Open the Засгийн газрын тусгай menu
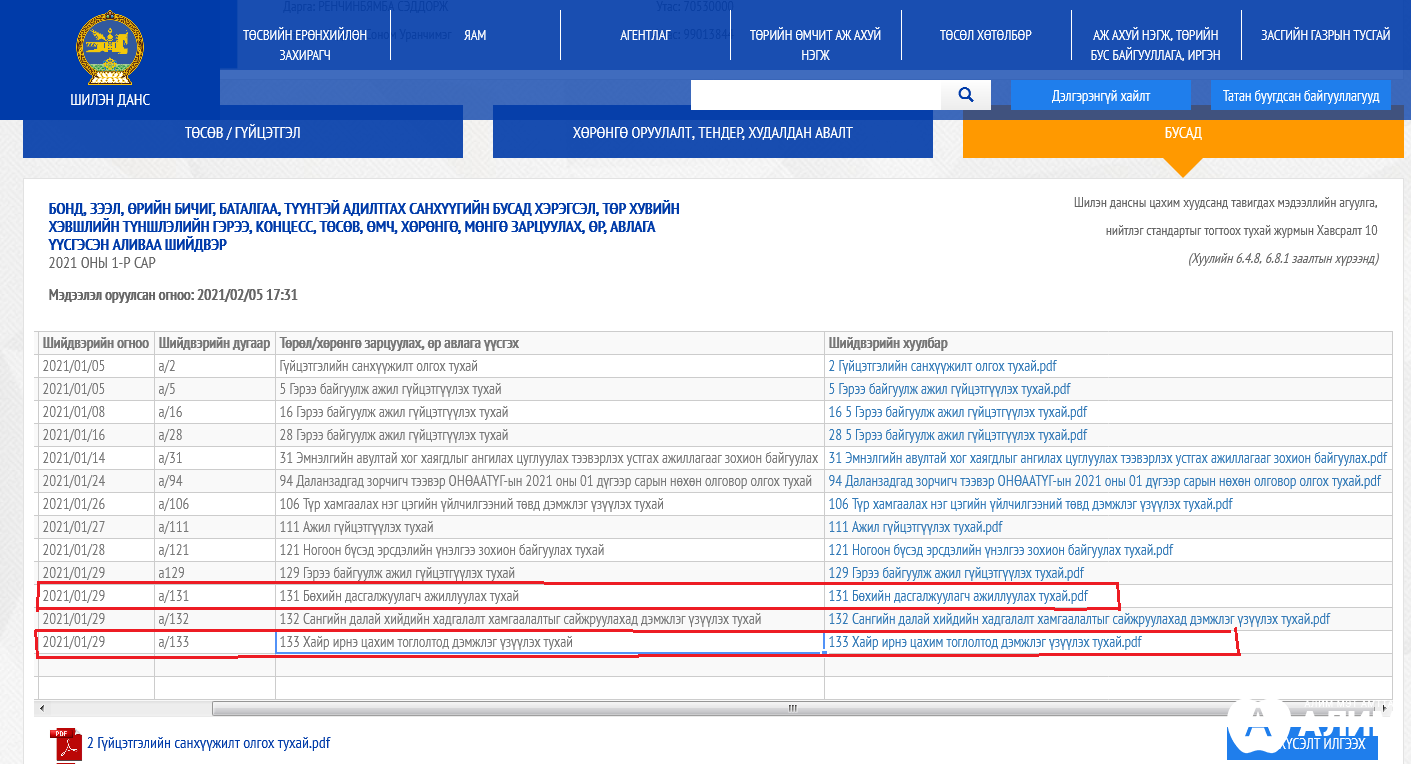Viewport: 1411px width, 764px height. pyautogui.click(x=1325, y=35)
